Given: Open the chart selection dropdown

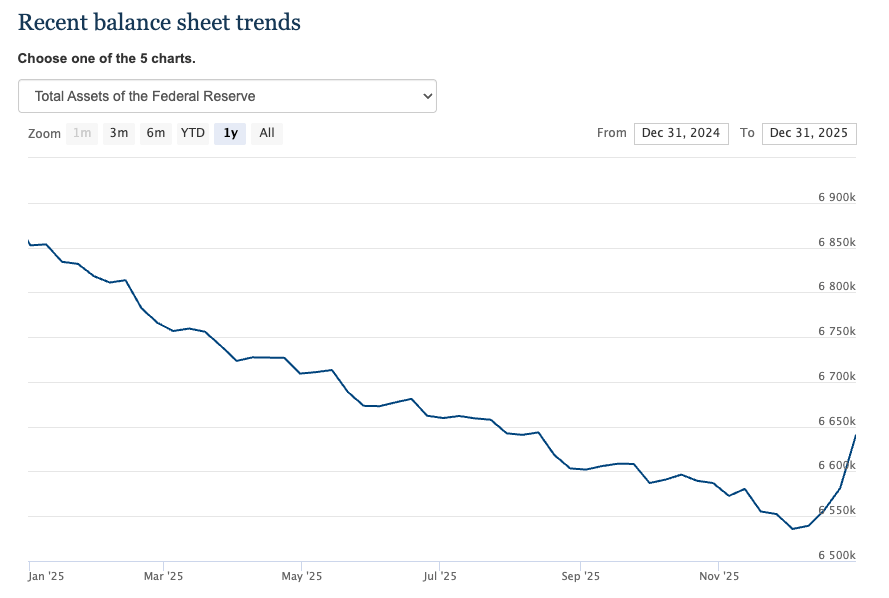Looking at the screenshot, I should [x=227, y=96].
